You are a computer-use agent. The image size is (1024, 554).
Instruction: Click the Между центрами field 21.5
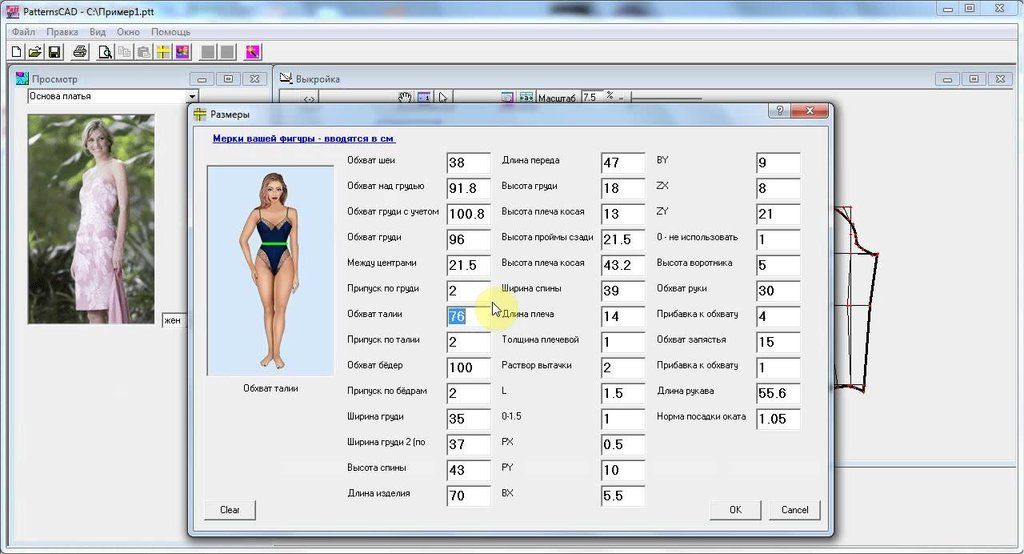point(468,265)
